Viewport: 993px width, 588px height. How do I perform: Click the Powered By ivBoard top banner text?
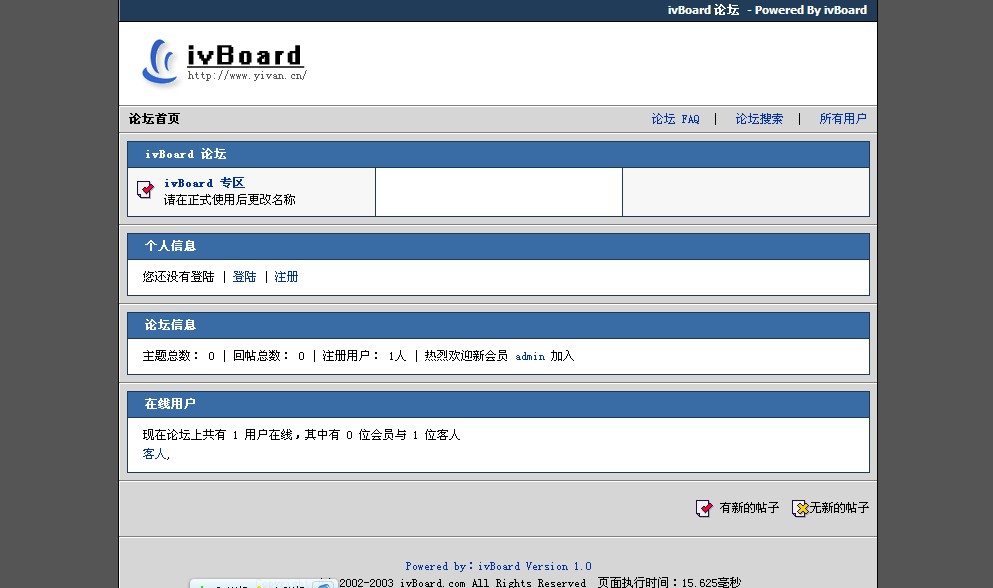pyautogui.click(x=811, y=10)
